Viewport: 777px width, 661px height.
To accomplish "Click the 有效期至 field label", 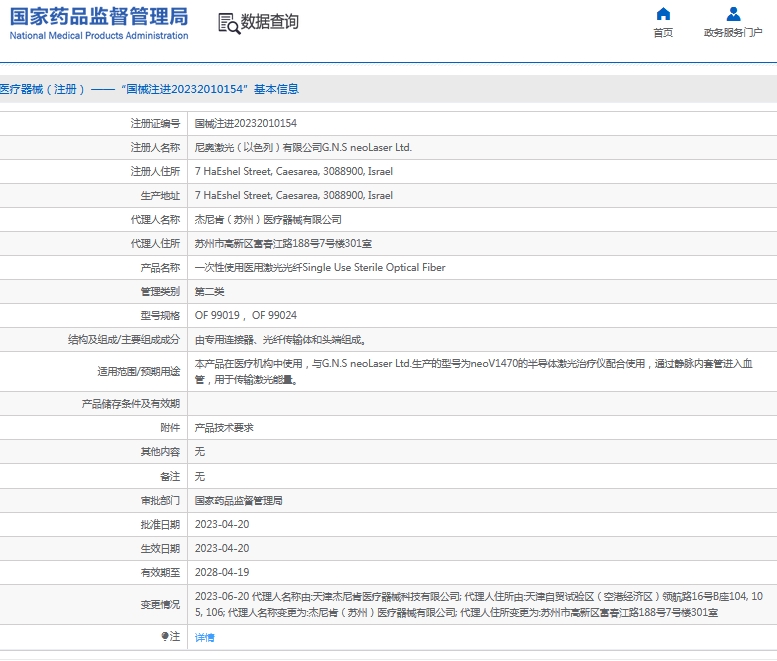I will [160, 573].
